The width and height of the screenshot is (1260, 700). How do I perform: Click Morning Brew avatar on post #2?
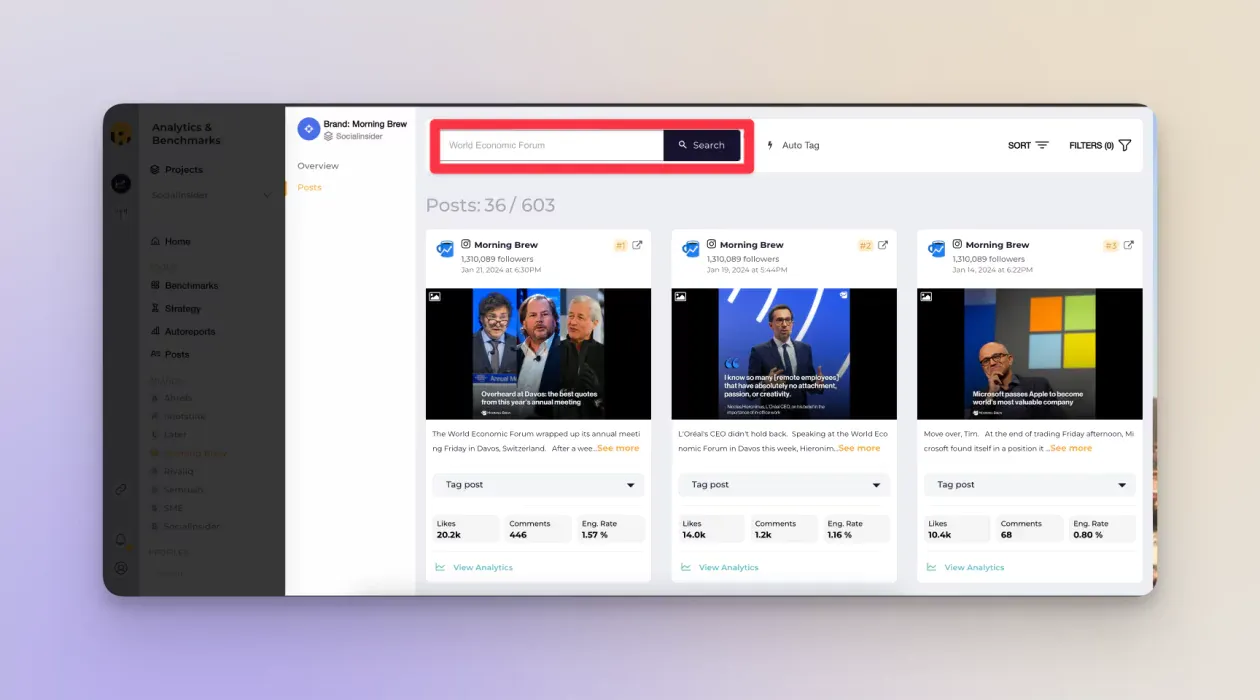coord(691,249)
